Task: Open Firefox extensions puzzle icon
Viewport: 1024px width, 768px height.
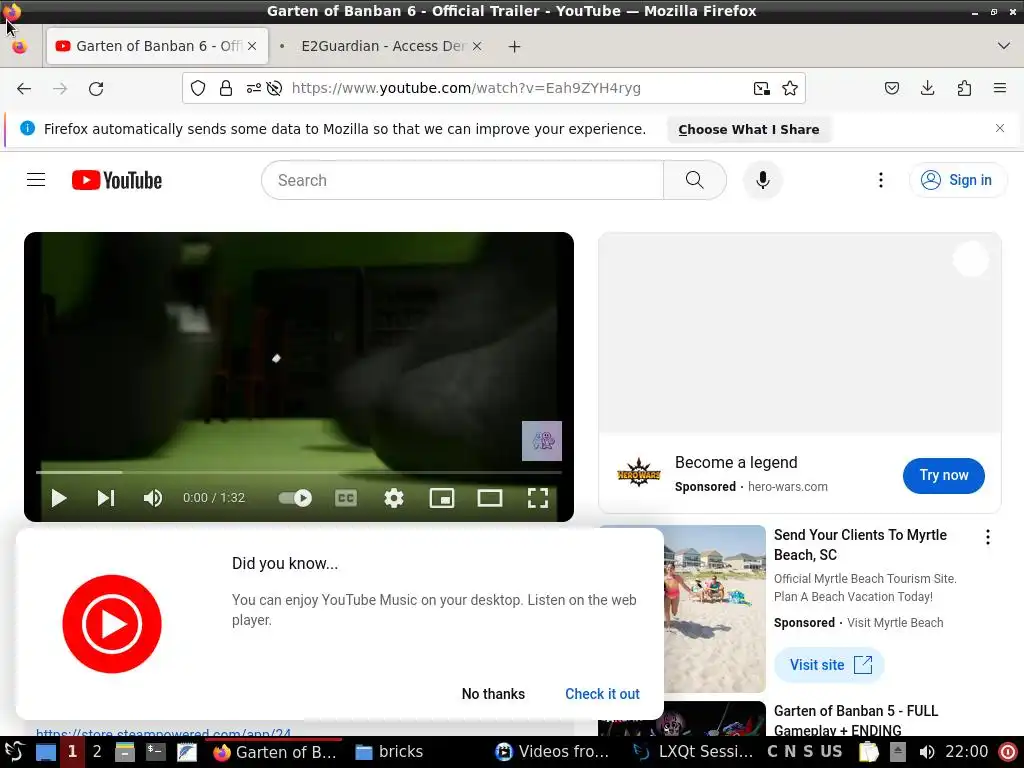Action: tap(964, 88)
